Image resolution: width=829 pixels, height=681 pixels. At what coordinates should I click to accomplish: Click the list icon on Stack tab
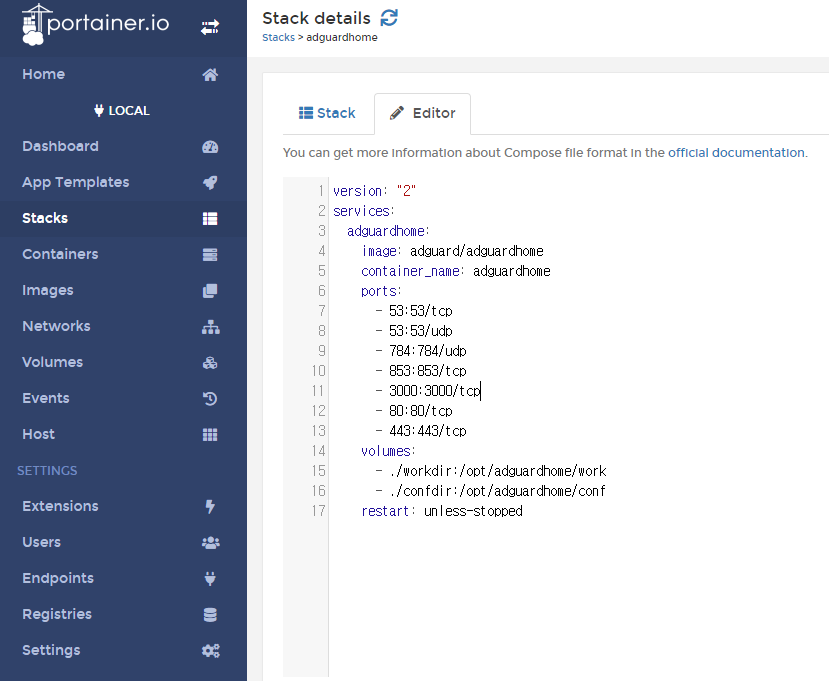point(306,113)
